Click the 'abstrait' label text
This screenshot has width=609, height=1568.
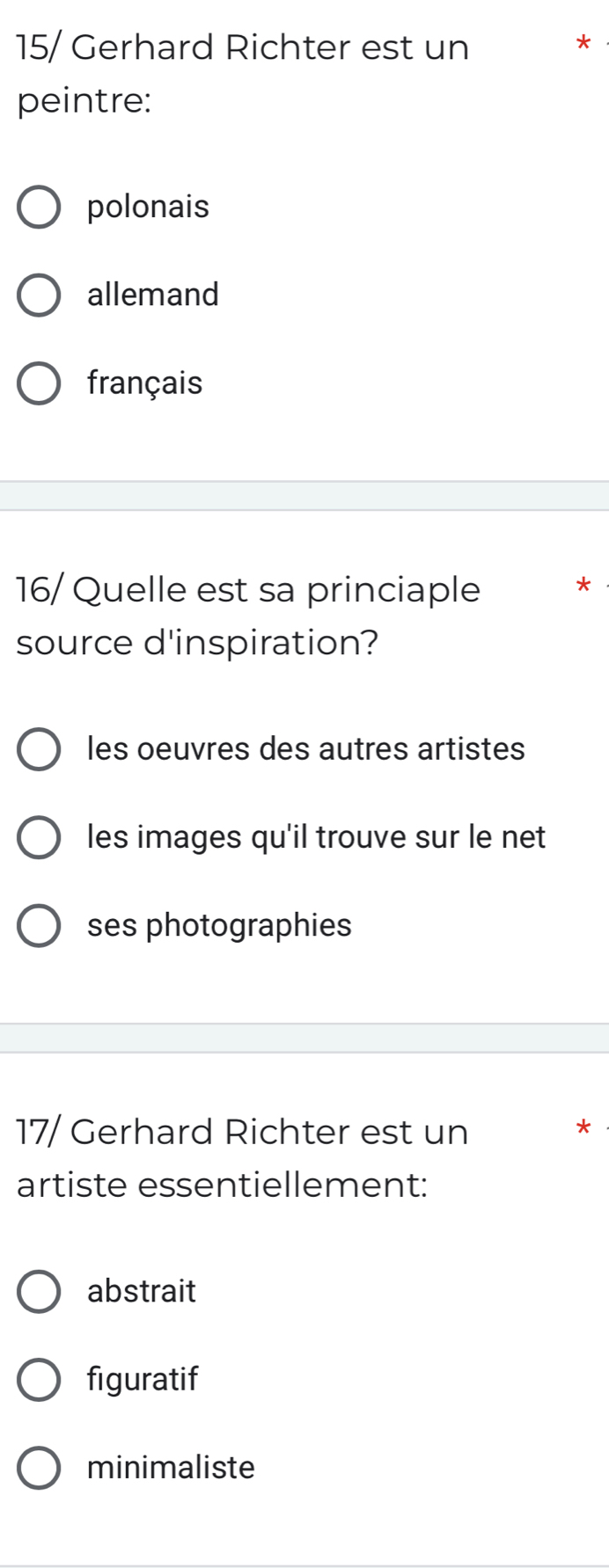(x=142, y=1291)
